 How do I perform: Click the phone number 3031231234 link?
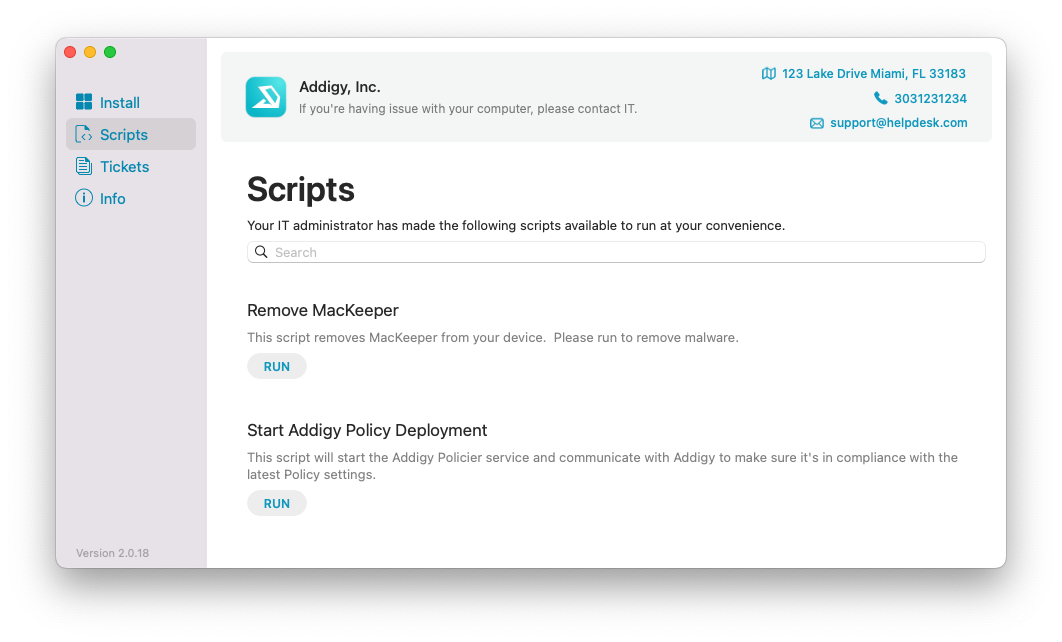pos(931,98)
